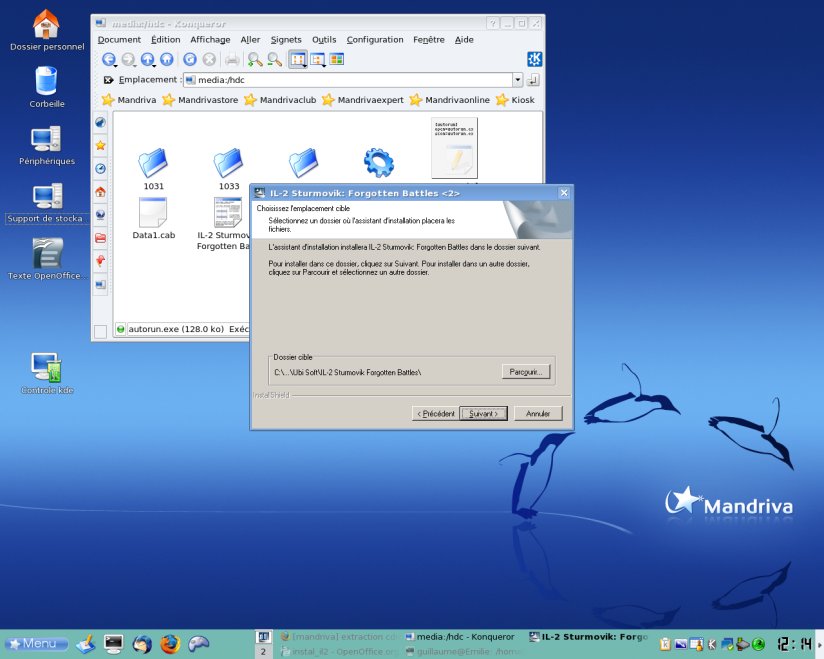Image resolution: width=824 pixels, height=659 pixels.
Task: Open the Document menu
Action: pyautogui.click(x=119, y=39)
